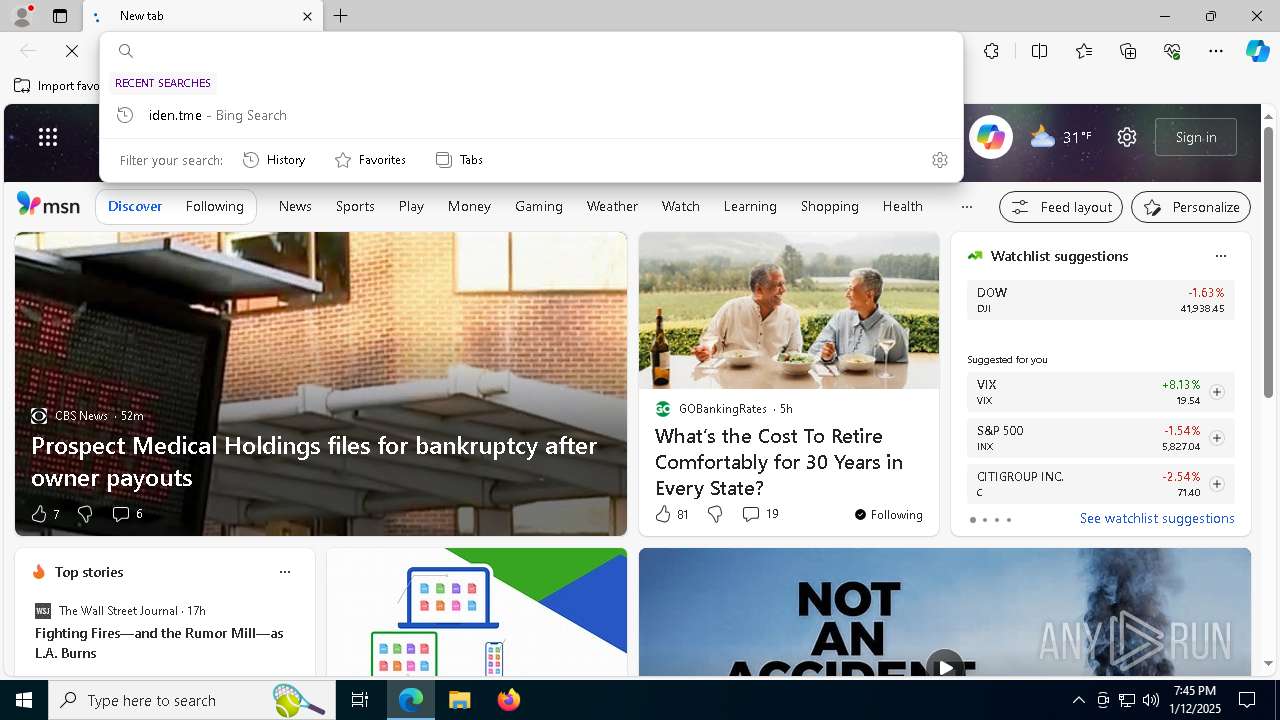Open the Favorites star toolbar icon
Image resolution: width=1280 pixels, height=720 pixels.
[1084, 51]
